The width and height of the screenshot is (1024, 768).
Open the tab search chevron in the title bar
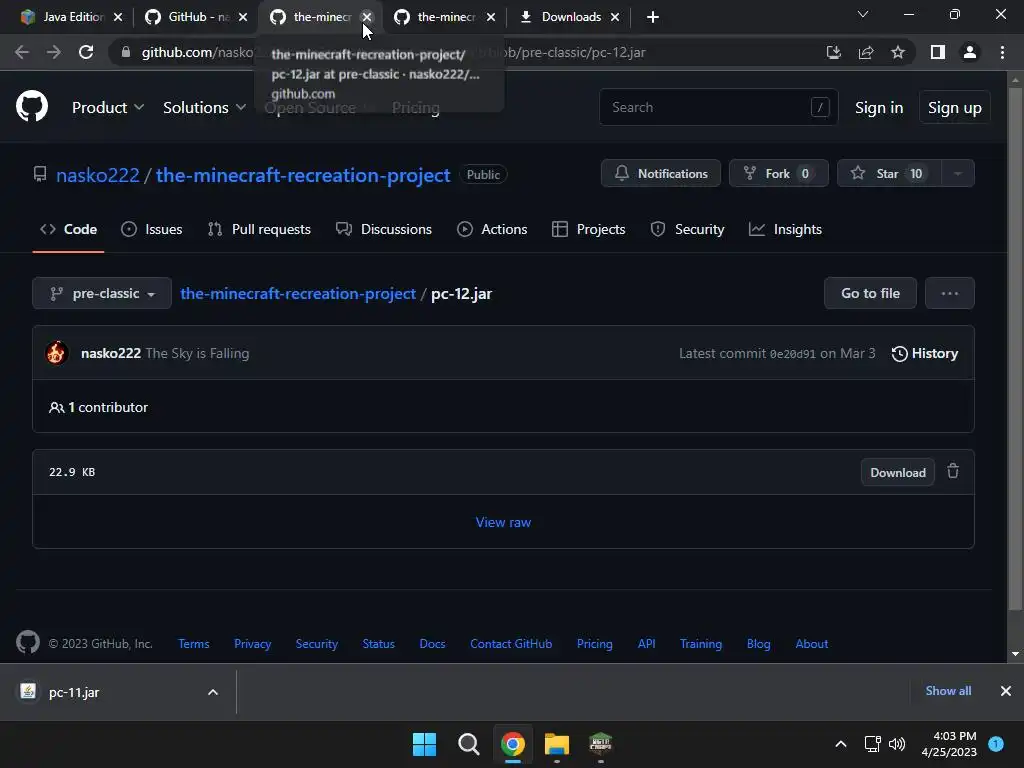click(x=863, y=14)
